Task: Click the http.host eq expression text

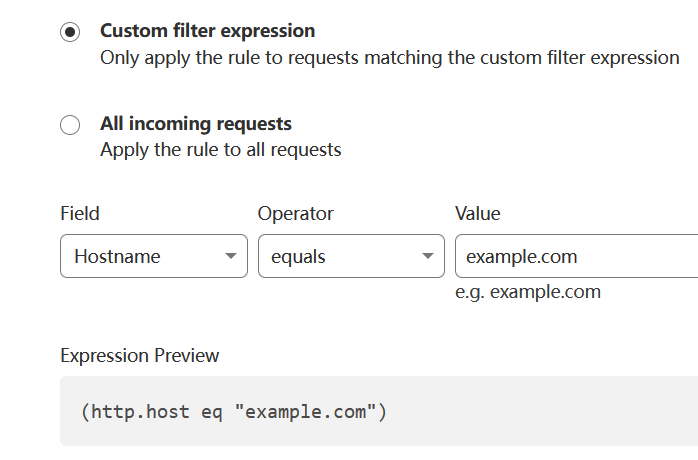Action: pyautogui.click(x=234, y=411)
